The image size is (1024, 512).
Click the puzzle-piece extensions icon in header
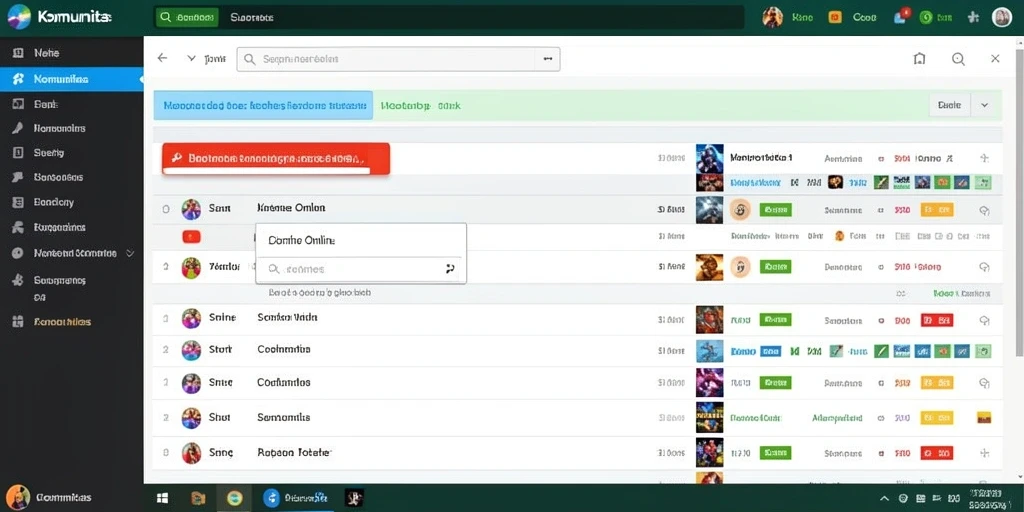[973, 18]
